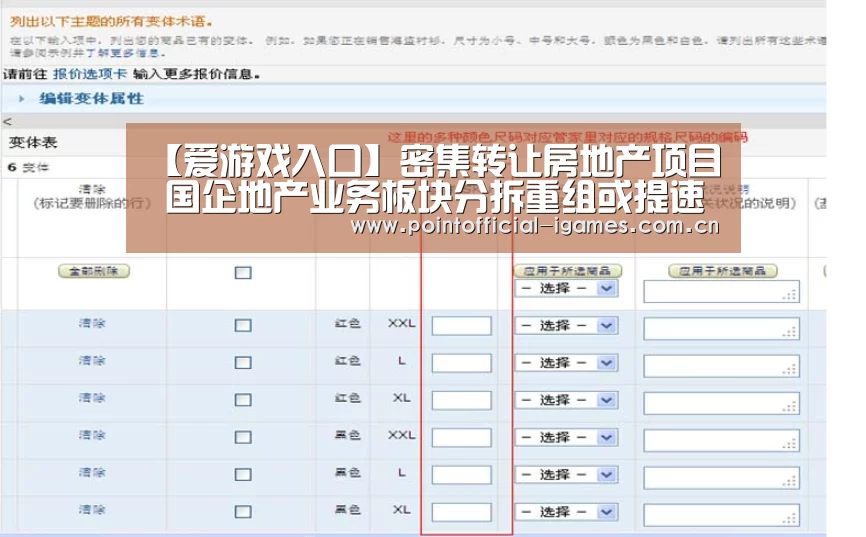Click 清除 for the 黑色 L row

click(x=92, y=473)
